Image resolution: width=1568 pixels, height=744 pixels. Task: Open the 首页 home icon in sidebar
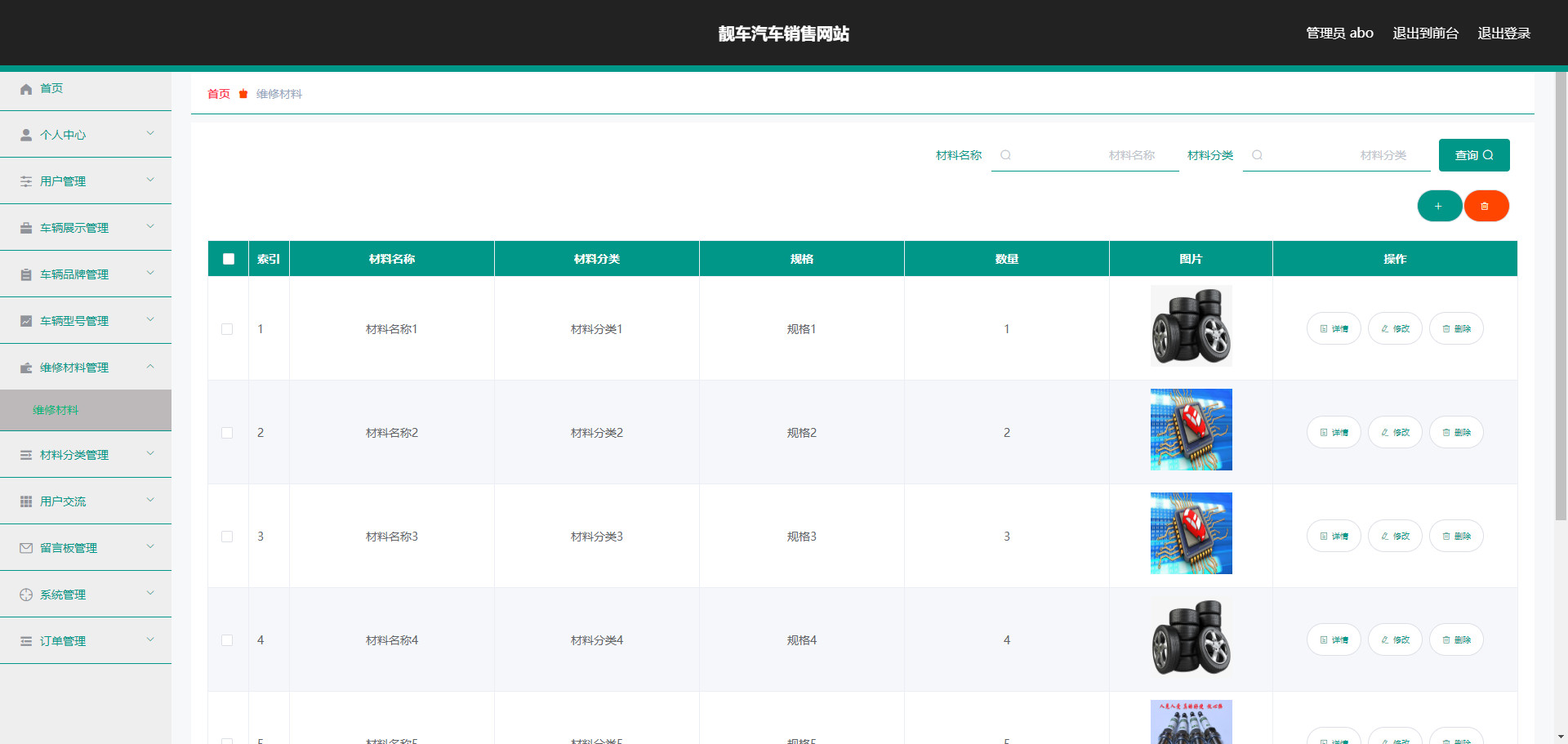pos(26,89)
